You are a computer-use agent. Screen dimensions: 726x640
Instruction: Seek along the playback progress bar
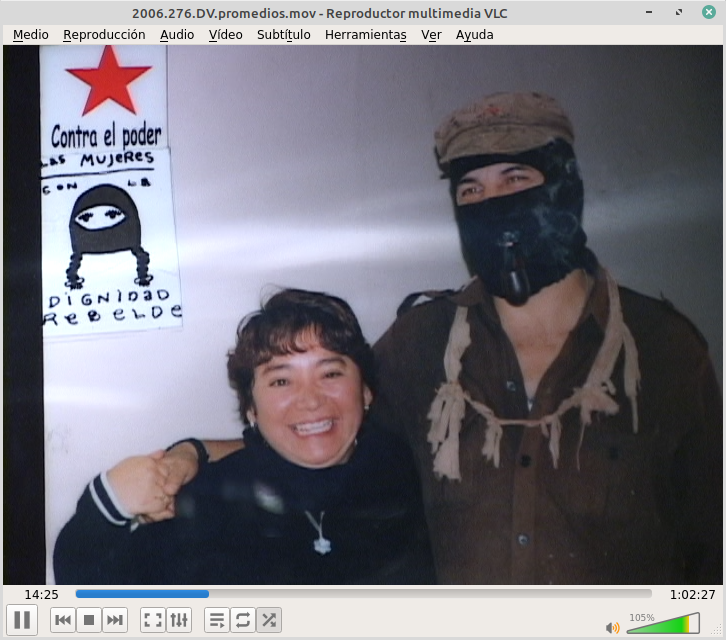click(363, 594)
